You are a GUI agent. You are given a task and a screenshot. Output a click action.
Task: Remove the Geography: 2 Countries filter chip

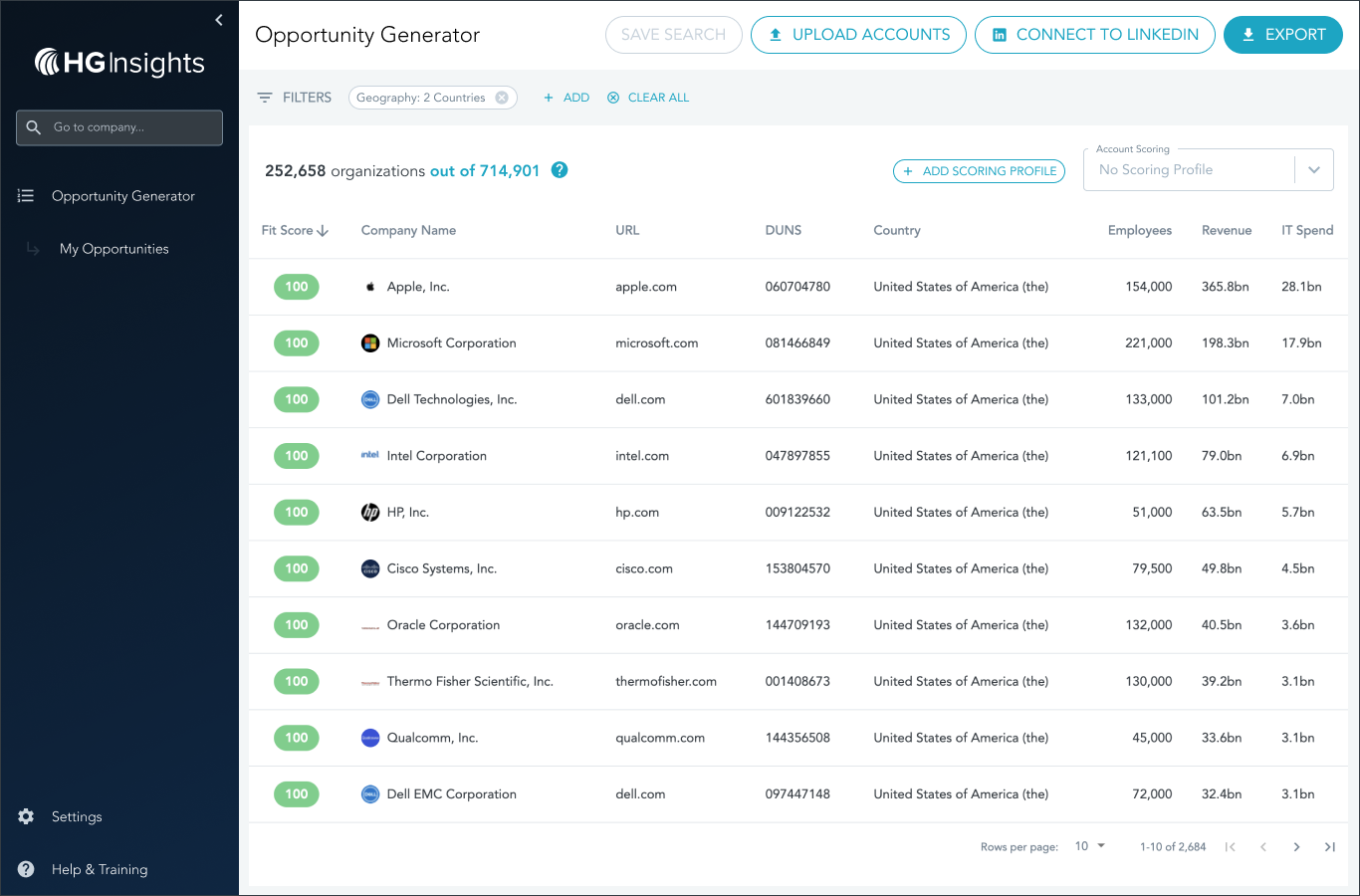502,98
